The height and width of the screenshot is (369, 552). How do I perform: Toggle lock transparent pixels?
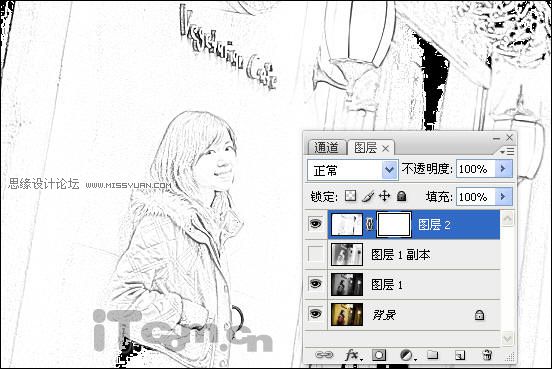(x=350, y=196)
